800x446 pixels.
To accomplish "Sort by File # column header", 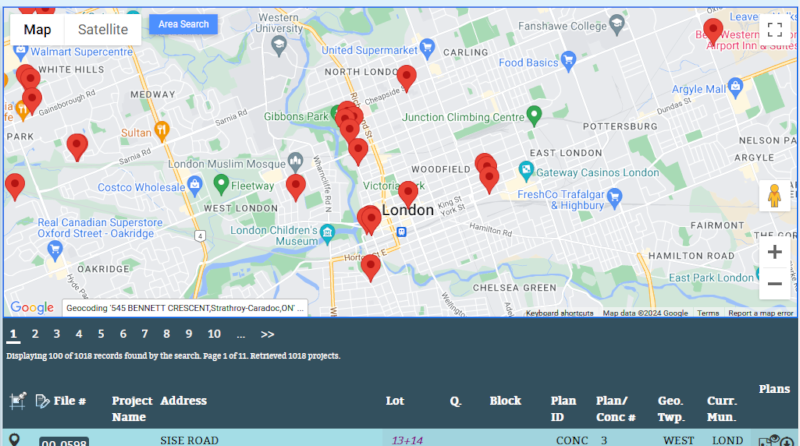I will coord(70,401).
